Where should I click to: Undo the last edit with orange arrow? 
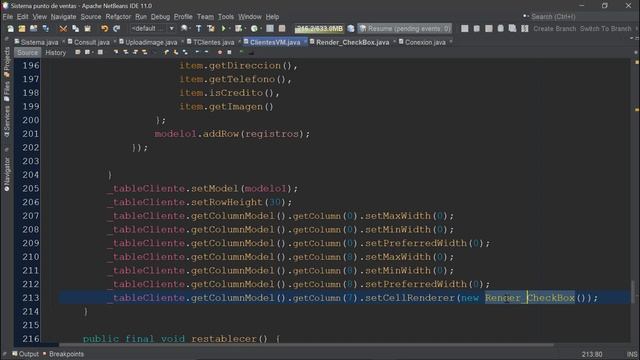coord(104,29)
